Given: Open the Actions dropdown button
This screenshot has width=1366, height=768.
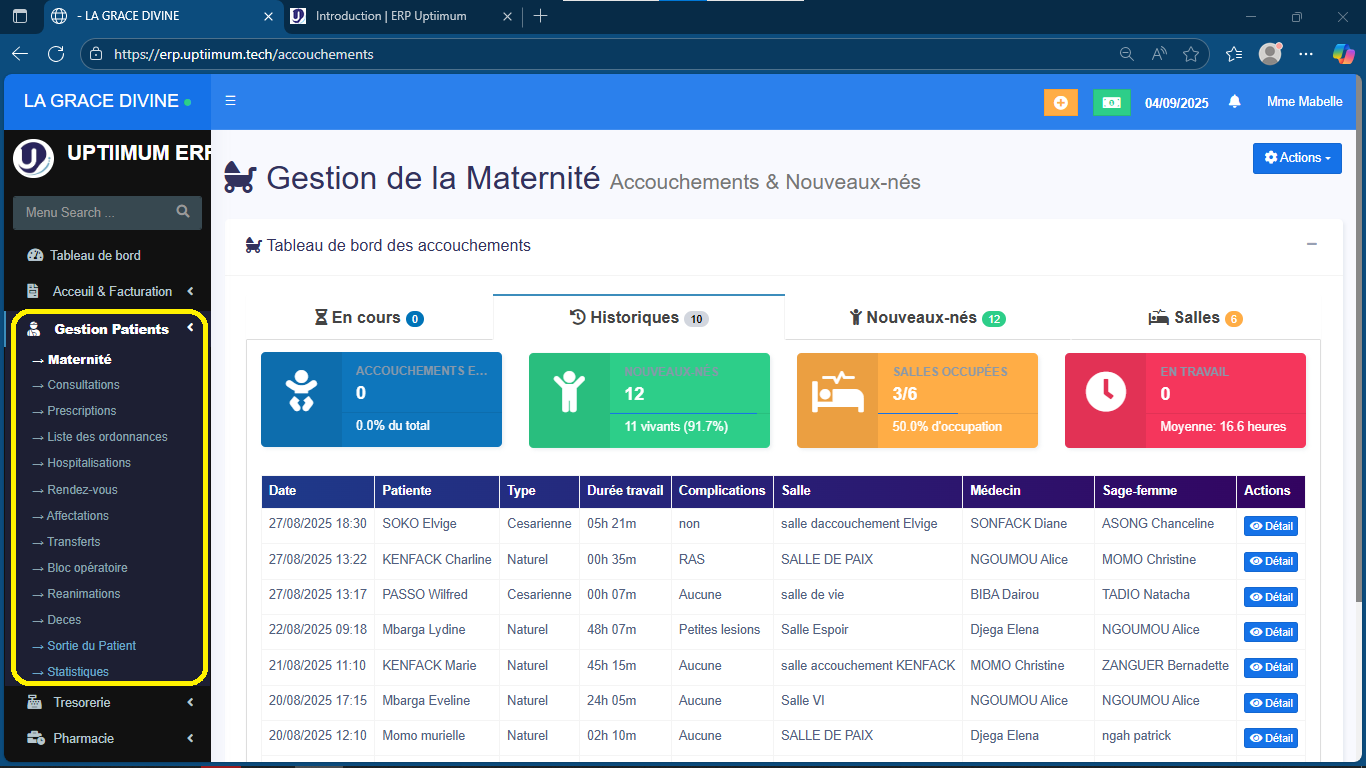Looking at the screenshot, I should click(x=1297, y=158).
